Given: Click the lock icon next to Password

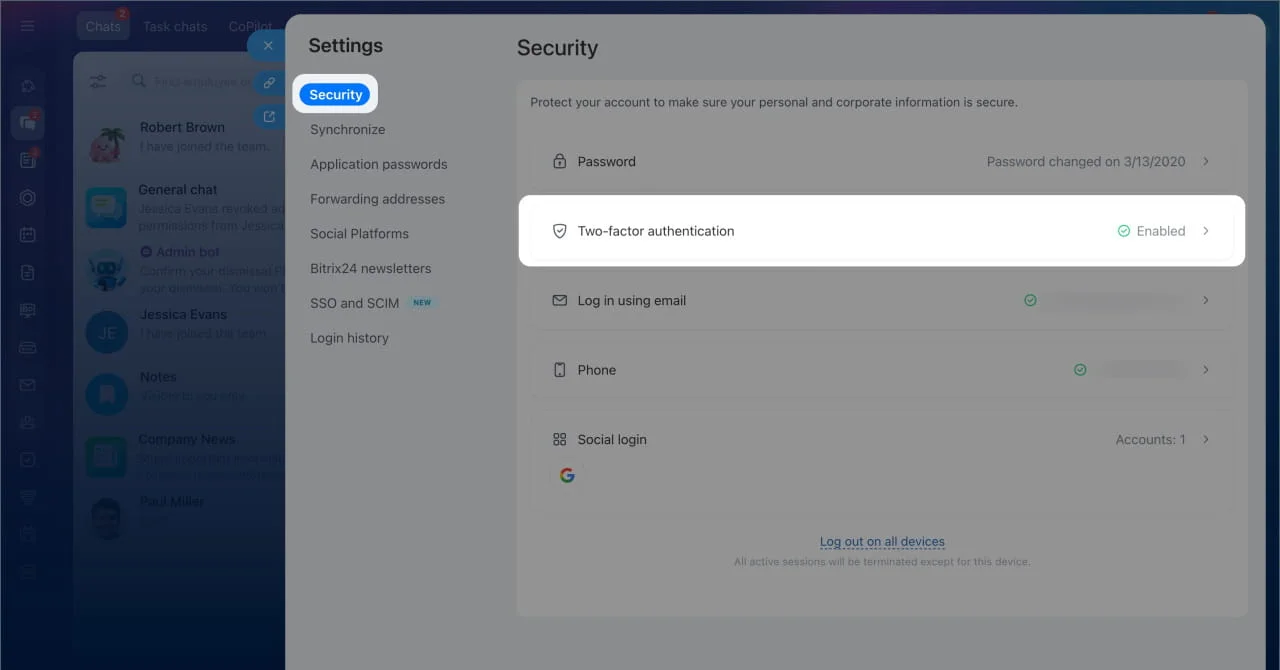Looking at the screenshot, I should click(x=559, y=161).
